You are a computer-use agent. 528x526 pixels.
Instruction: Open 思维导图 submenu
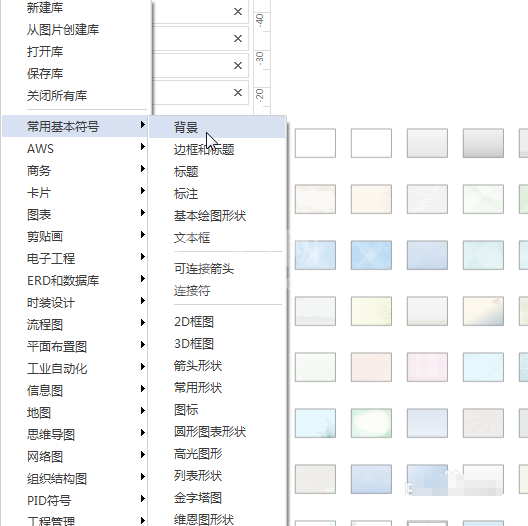point(75,434)
